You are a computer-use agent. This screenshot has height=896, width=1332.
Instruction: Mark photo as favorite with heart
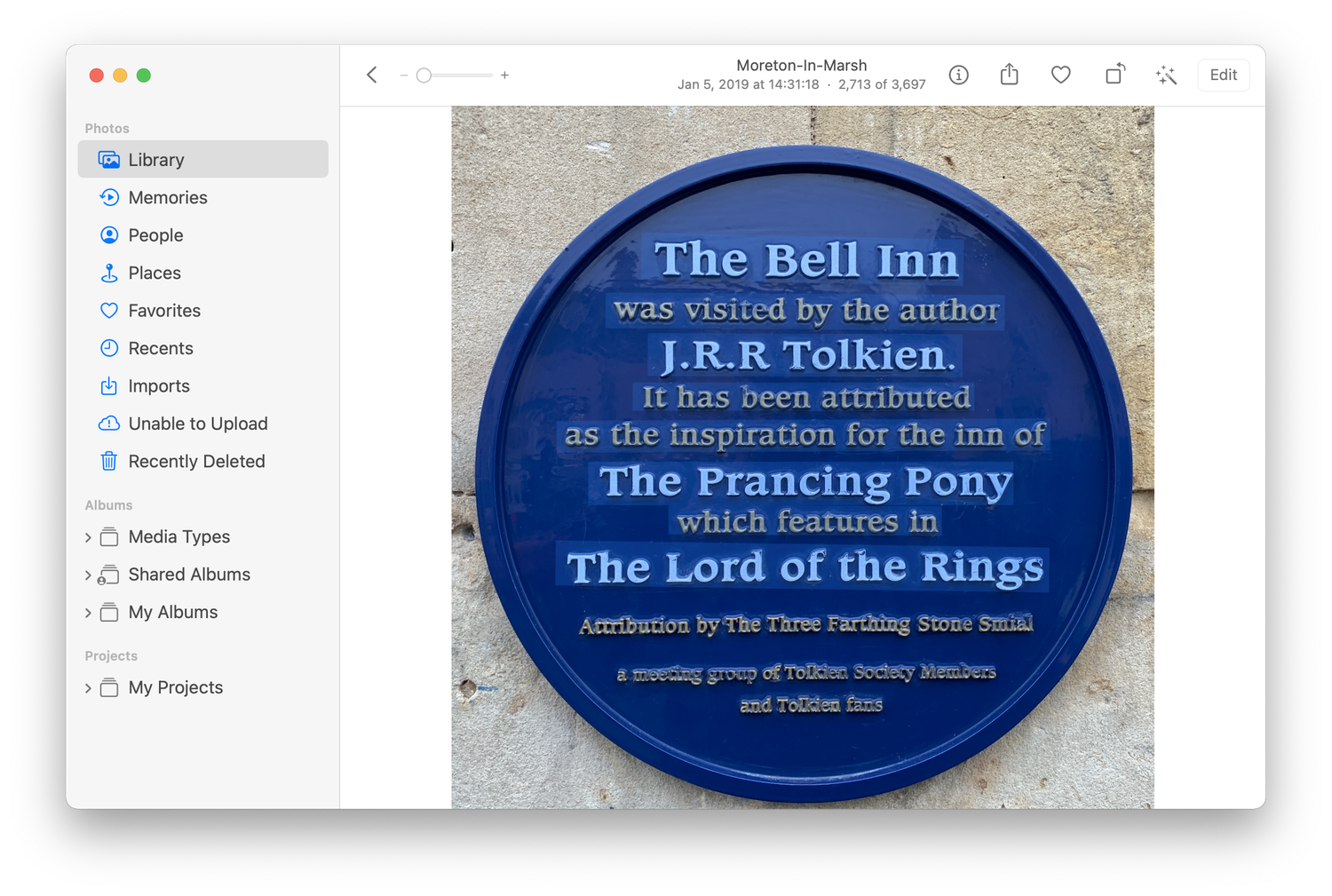[x=1060, y=75]
